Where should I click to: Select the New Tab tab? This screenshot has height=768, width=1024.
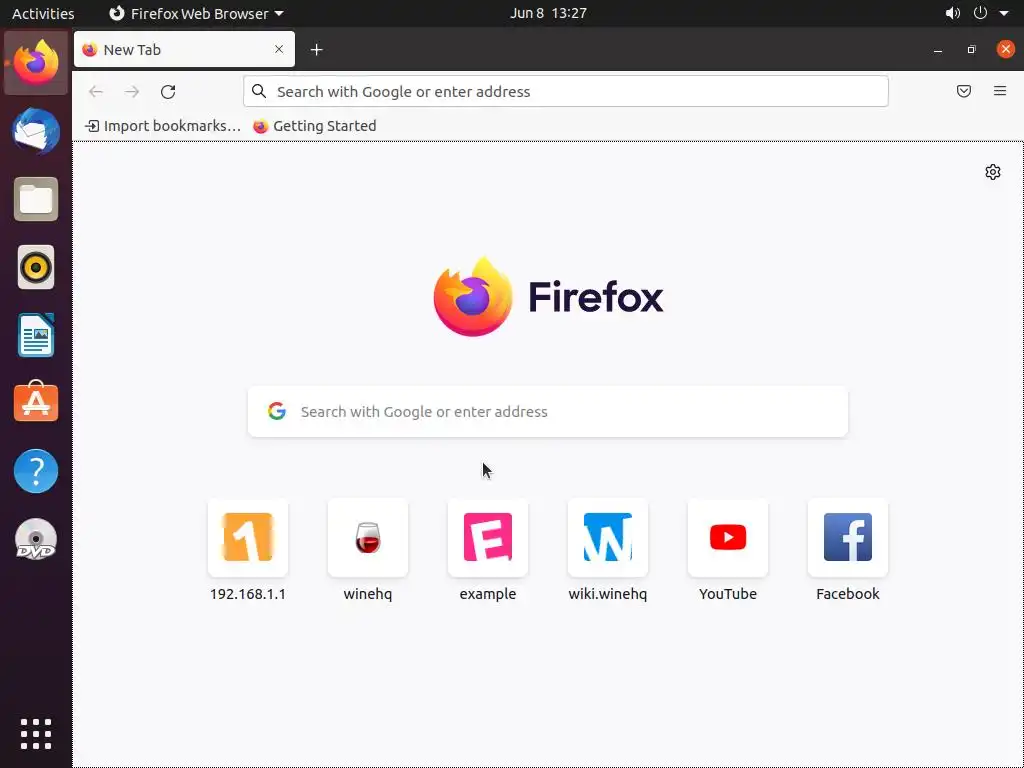184,49
